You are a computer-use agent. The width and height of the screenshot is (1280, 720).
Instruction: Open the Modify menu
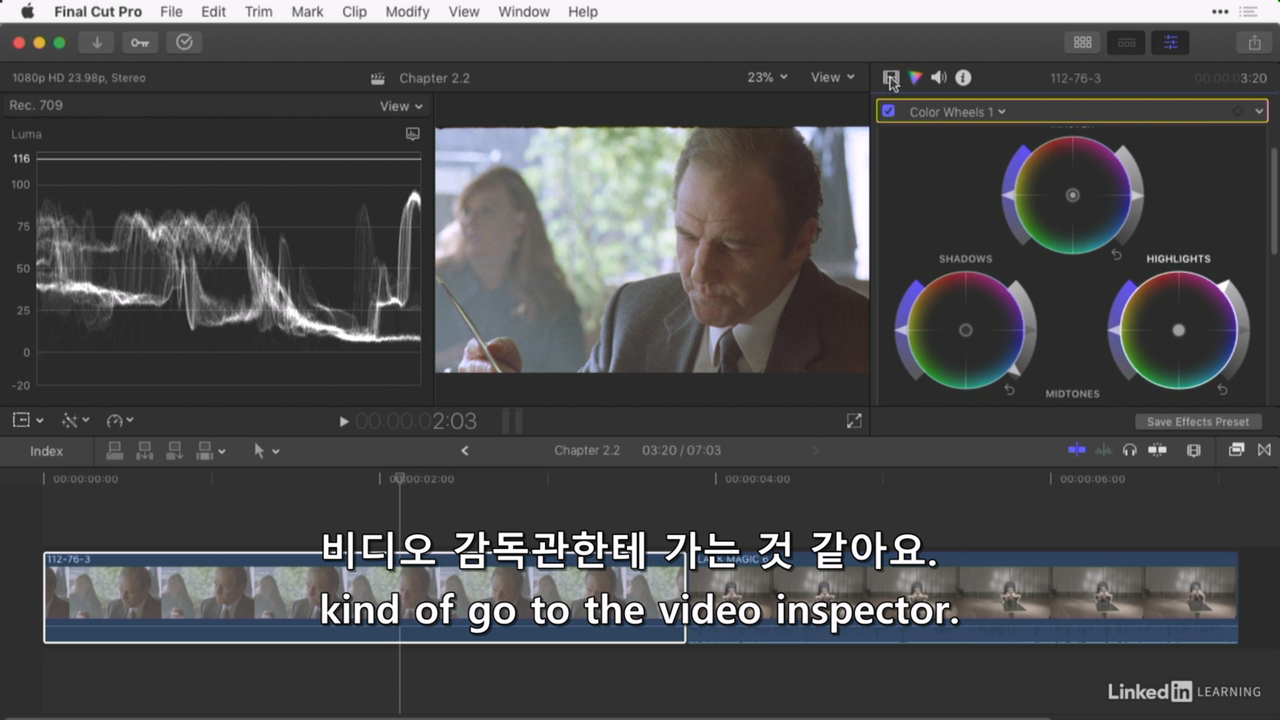pos(407,12)
